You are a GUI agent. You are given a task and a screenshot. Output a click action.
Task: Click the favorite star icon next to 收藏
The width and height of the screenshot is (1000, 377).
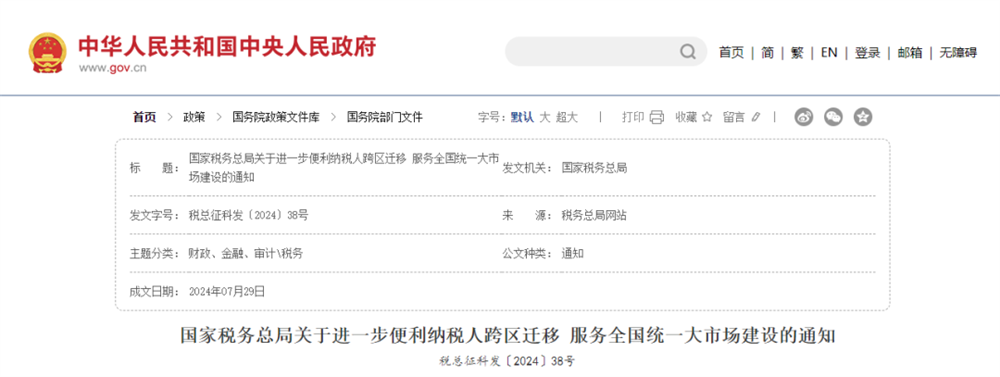tap(707, 117)
